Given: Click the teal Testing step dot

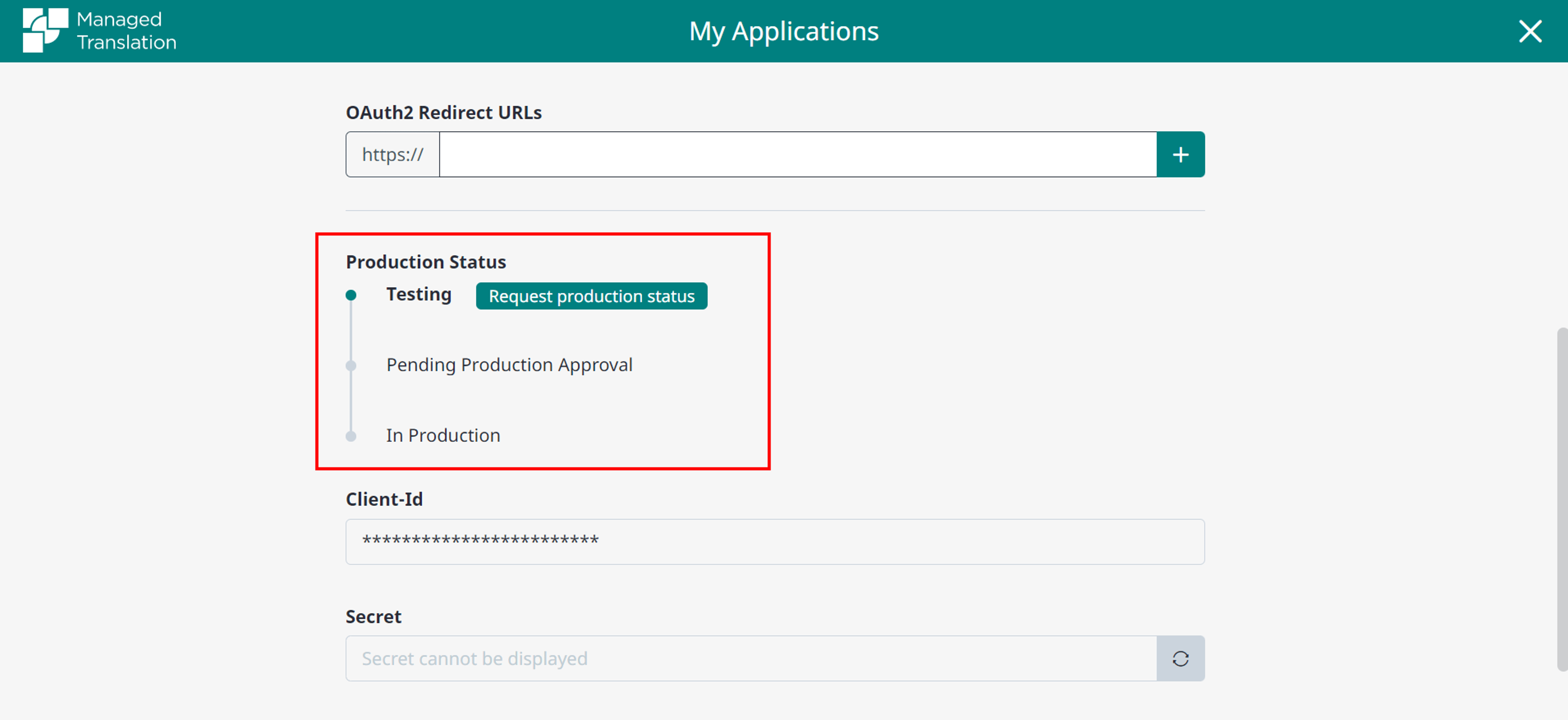Looking at the screenshot, I should point(351,295).
